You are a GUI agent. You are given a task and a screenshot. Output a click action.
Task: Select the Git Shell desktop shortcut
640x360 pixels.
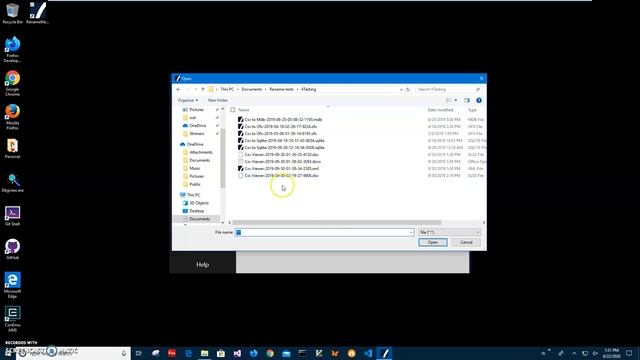(x=12, y=216)
